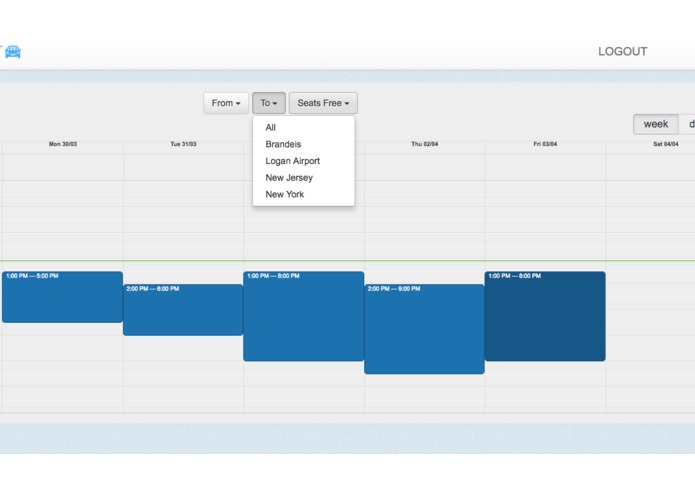Expand the Seats Free dropdown
This screenshot has height=494, width=695.
click(323, 103)
